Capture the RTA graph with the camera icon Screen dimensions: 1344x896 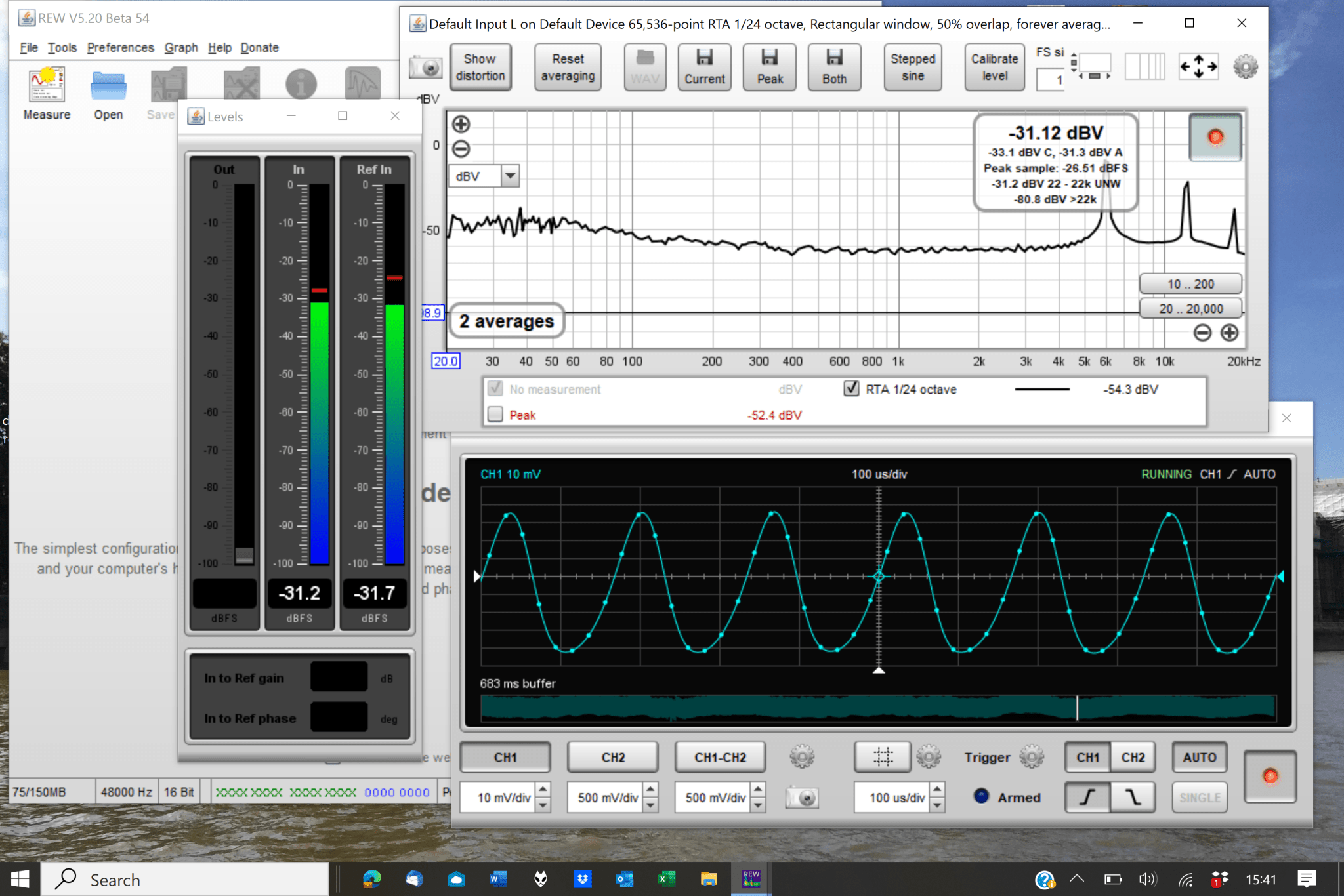click(x=425, y=68)
